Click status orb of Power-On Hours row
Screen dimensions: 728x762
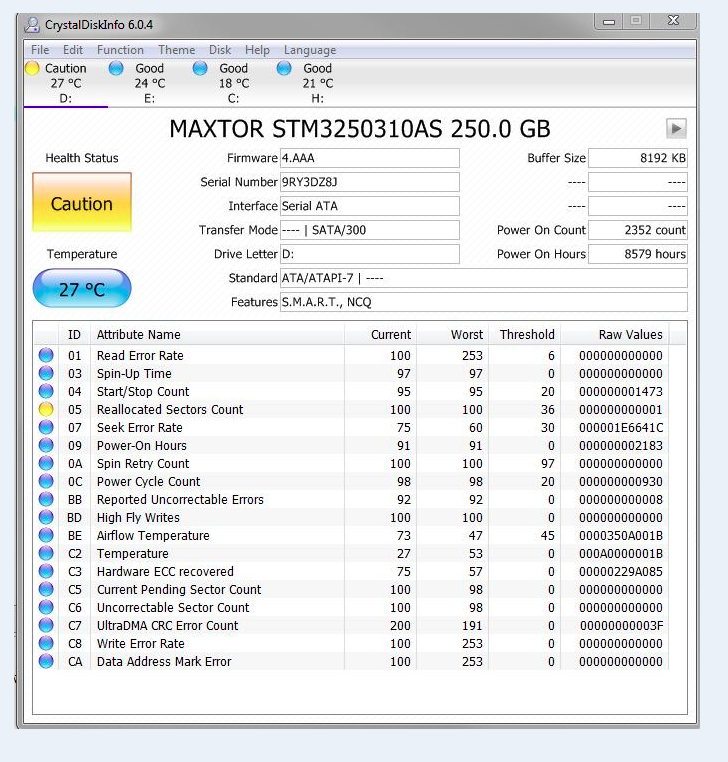[x=46, y=445]
